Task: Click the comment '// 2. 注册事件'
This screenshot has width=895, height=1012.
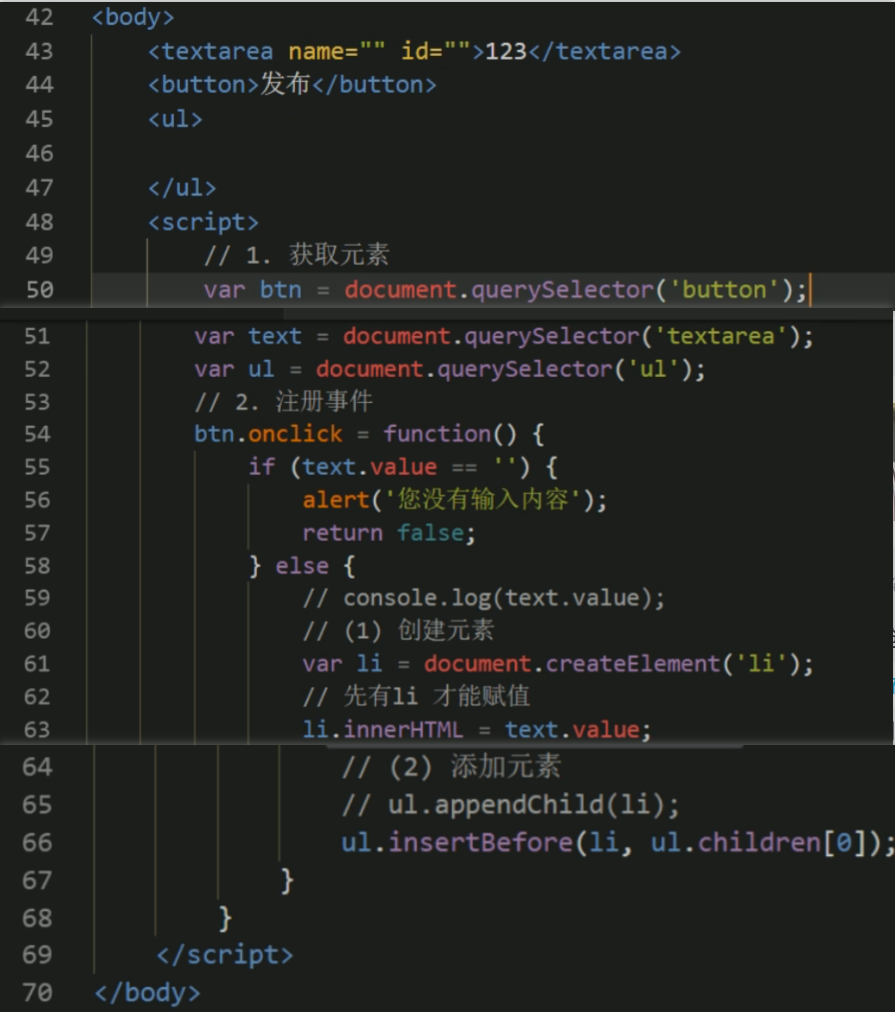Action: coord(284,403)
